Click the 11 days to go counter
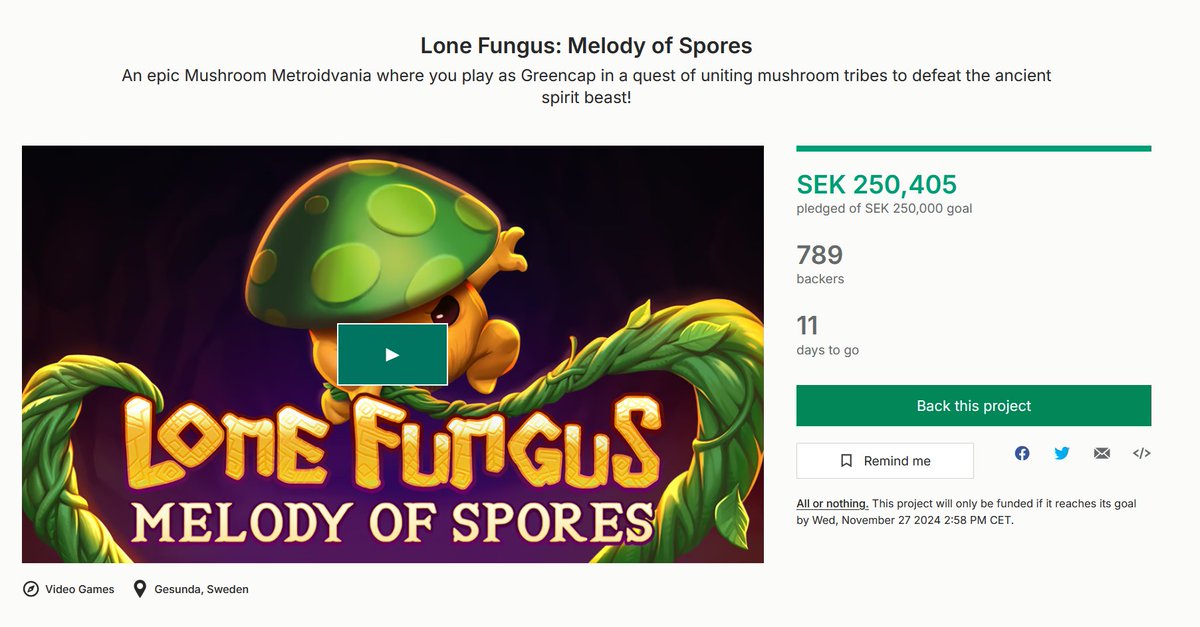 point(808,326)
